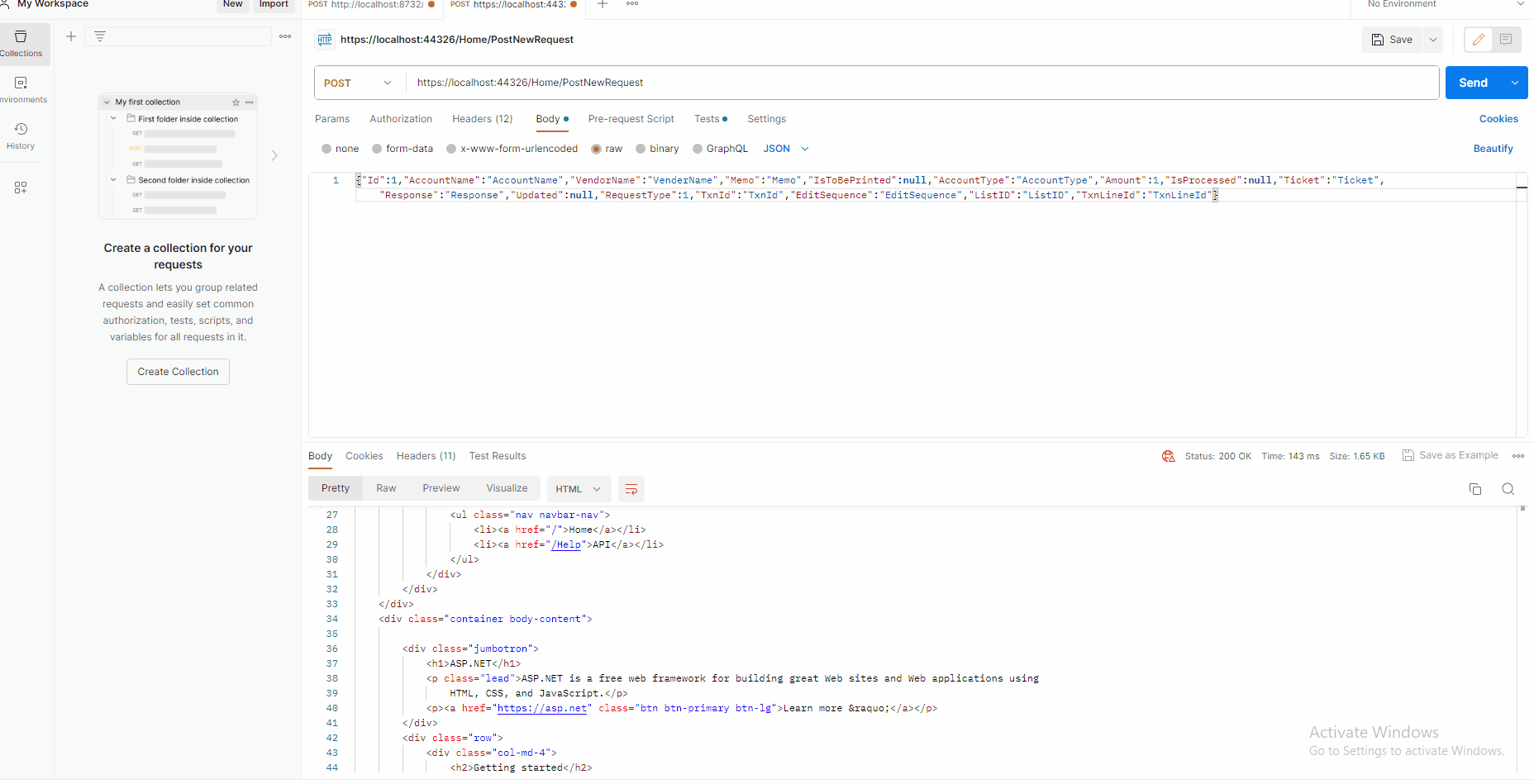This screenshot has height=784, width=1534.
Task: Open the response Cookies tab
Action: point(364,456)
